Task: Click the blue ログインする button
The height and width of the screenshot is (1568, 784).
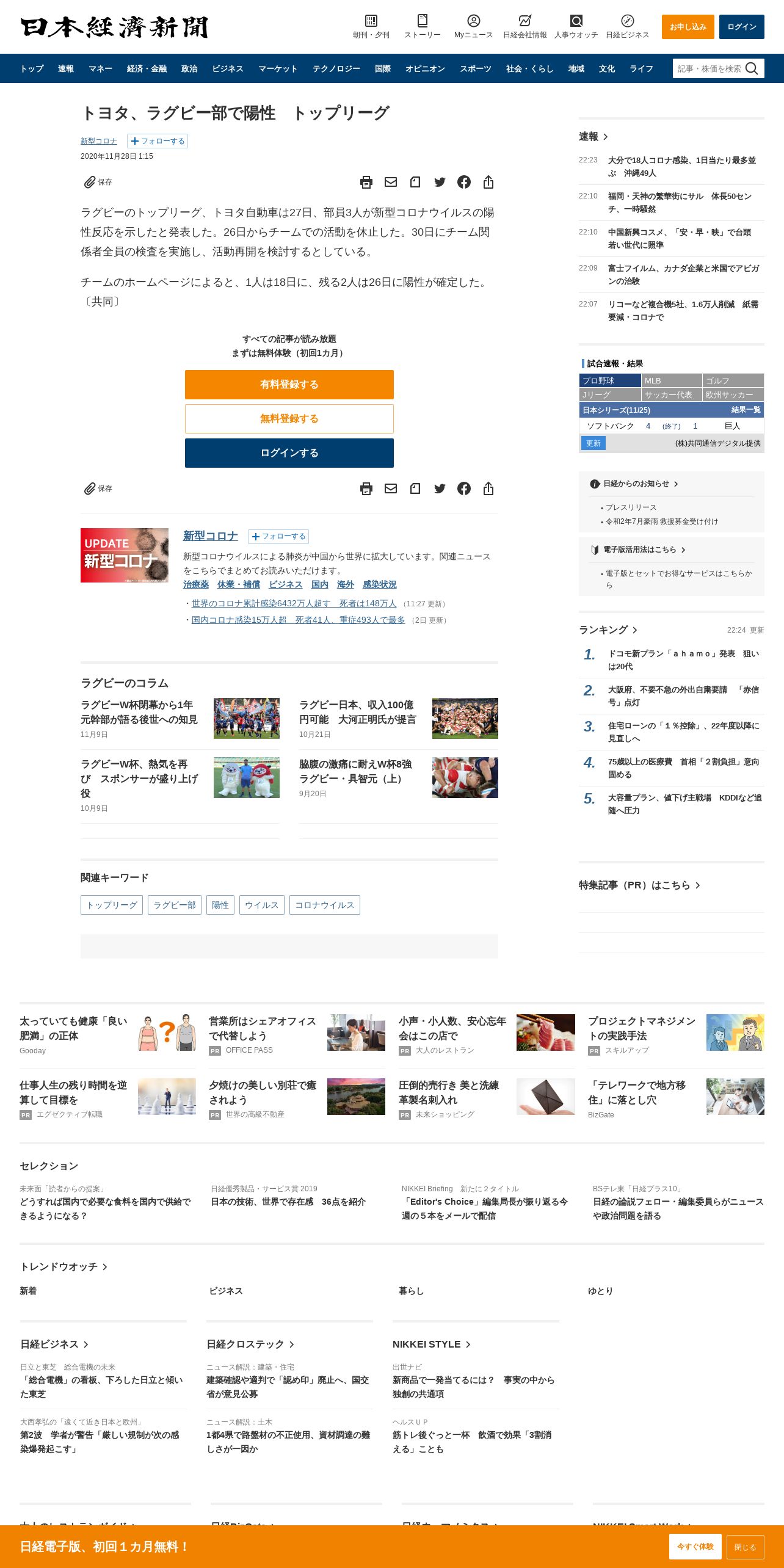Action: 289,453
